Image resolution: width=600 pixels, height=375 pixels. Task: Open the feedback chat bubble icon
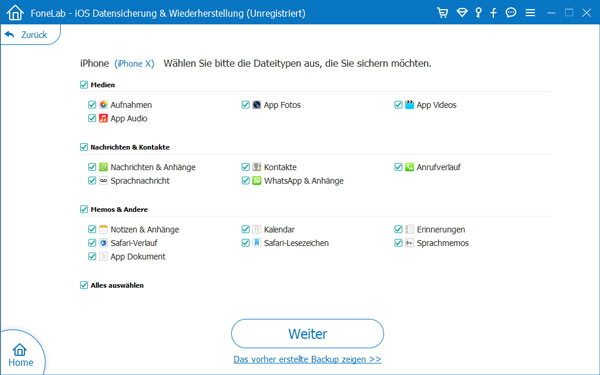511,13
